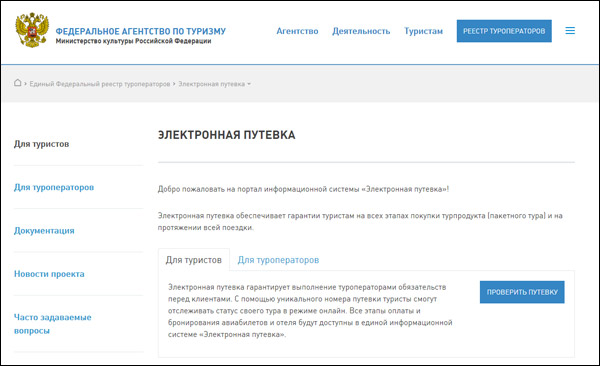Switch to the Для туроператоров tab
Viewport: 600px width, 366px height.
pos(278,260)
